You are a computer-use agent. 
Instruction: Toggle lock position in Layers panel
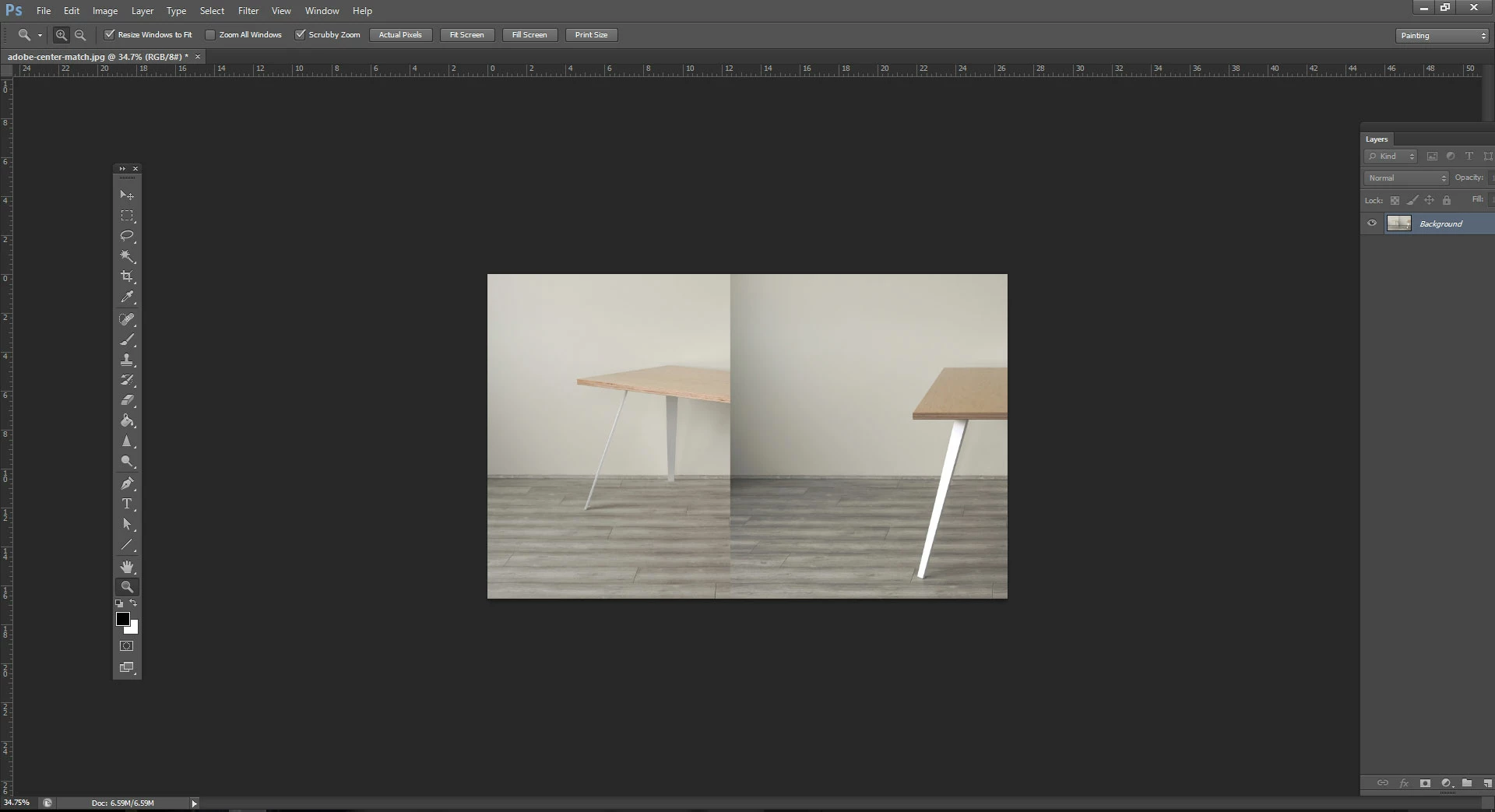1429,200
